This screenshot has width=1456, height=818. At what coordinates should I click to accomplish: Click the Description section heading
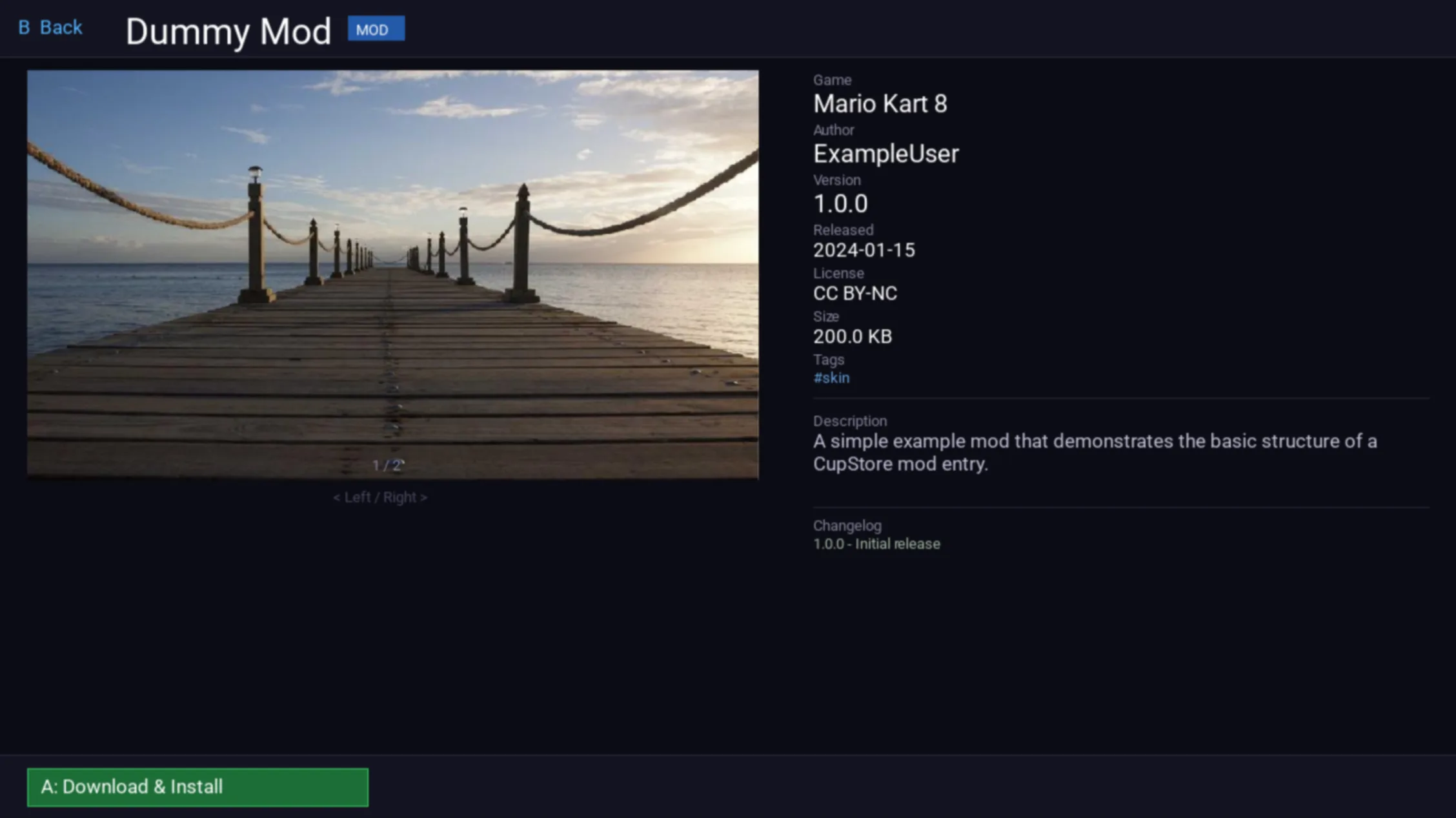click(849, 421)
